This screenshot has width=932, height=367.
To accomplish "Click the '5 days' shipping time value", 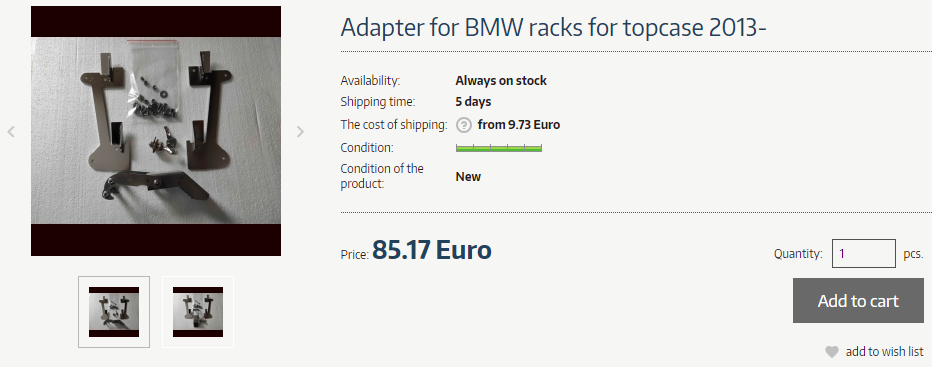I will [x=473, y=102].
